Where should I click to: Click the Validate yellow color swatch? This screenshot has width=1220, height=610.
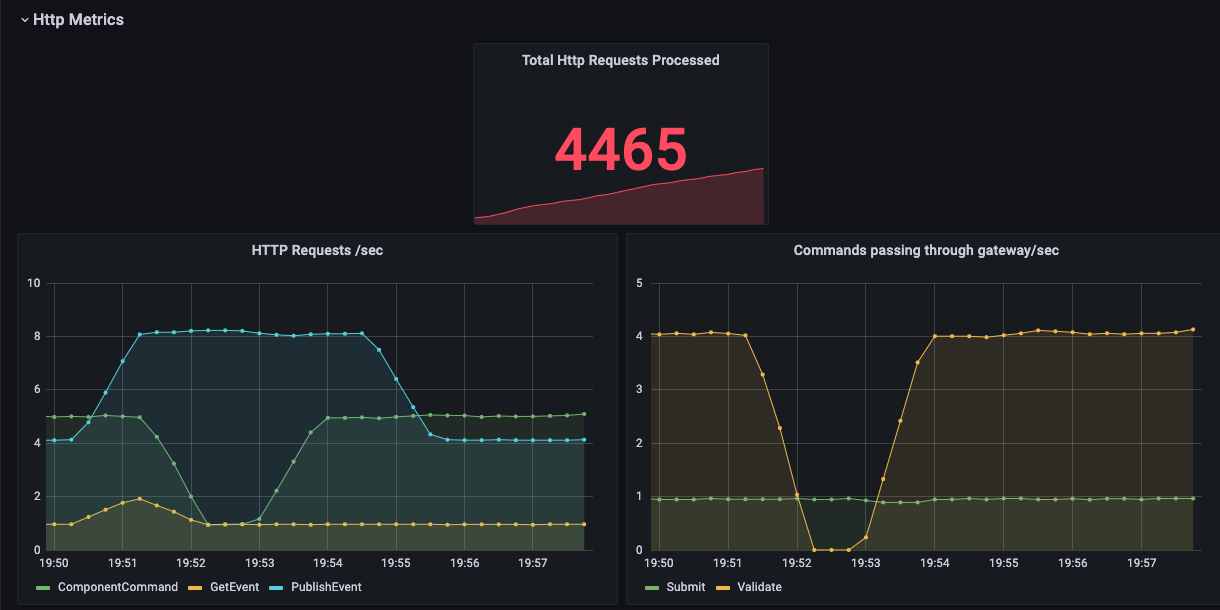coord(725,587)
